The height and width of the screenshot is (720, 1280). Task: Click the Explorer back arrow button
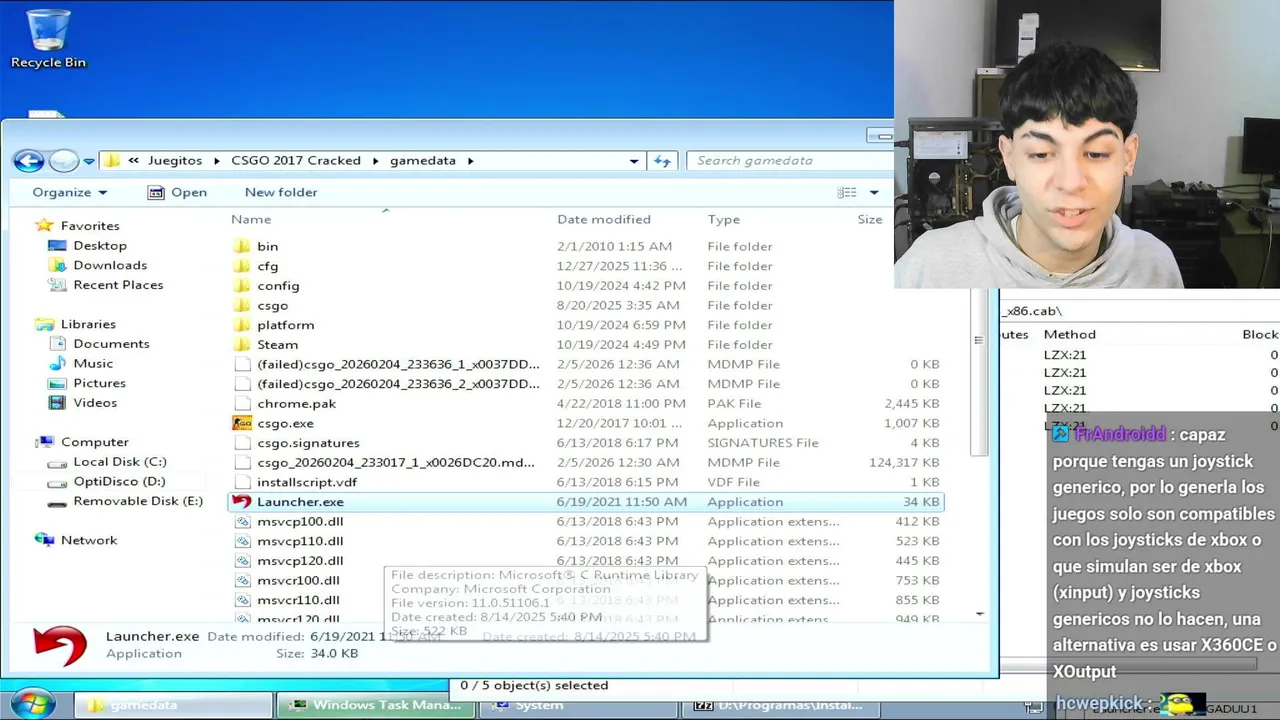click(x=29, y=160)
